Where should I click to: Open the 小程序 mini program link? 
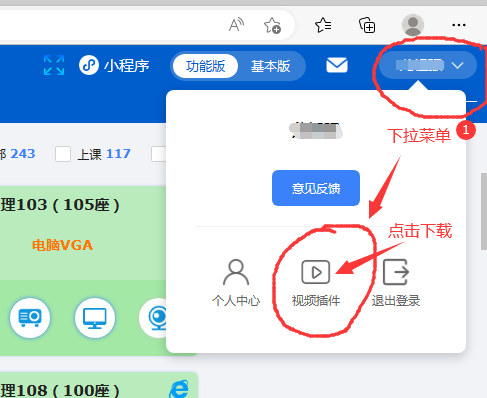click(114, 65)
